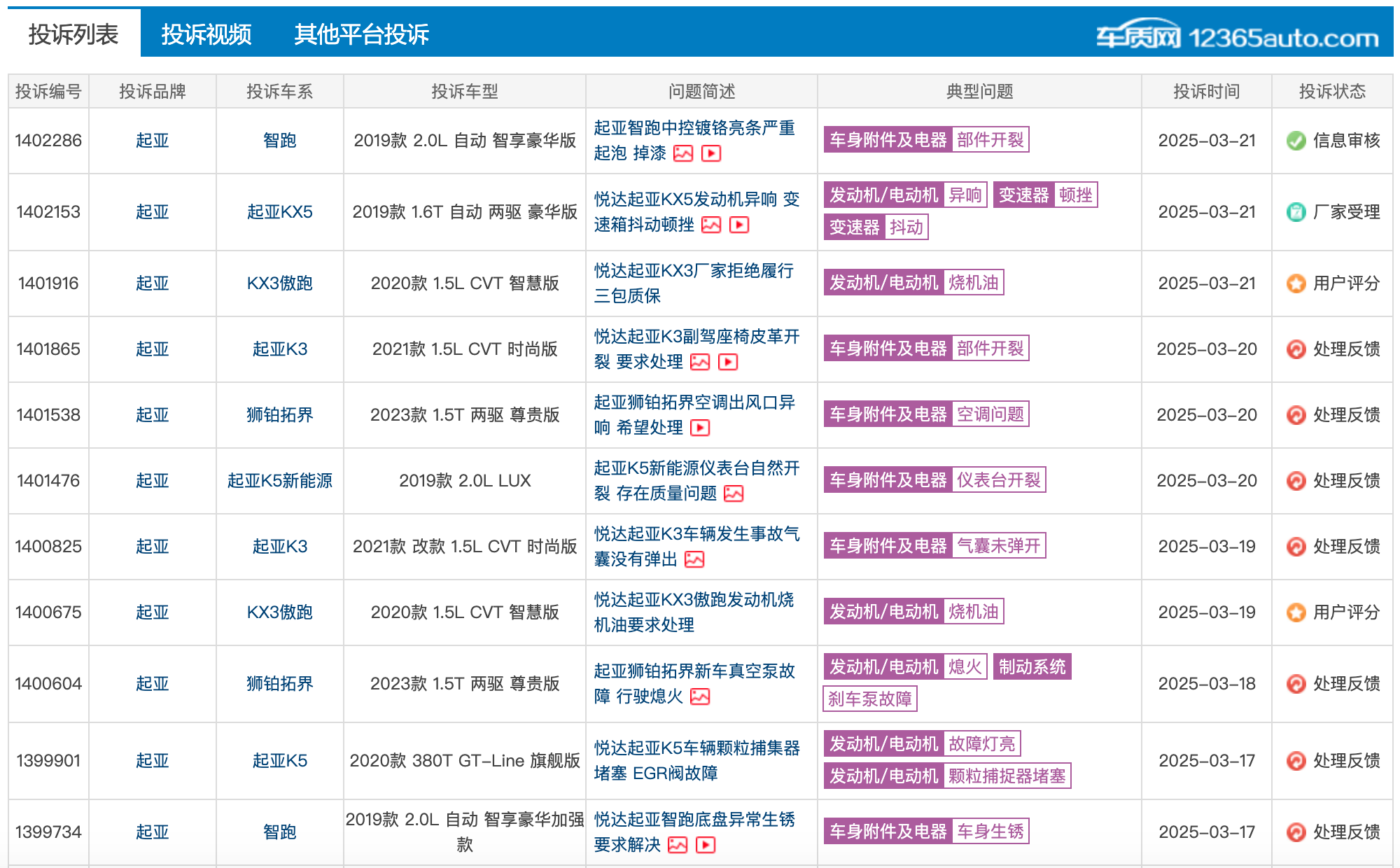
Task: Open complaint 悦达起亚K5车辆颗粒捕集器堵塞
Action: click(x=696, y=761)
